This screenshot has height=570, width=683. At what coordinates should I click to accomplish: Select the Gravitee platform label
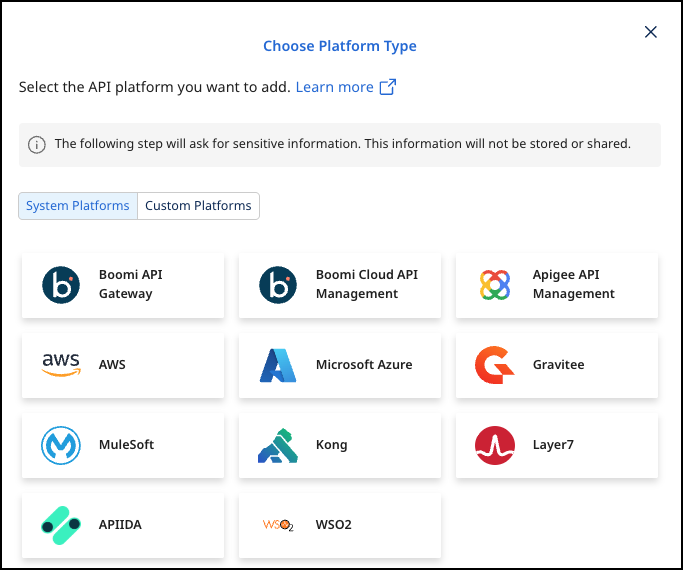[x=558, y=364]
